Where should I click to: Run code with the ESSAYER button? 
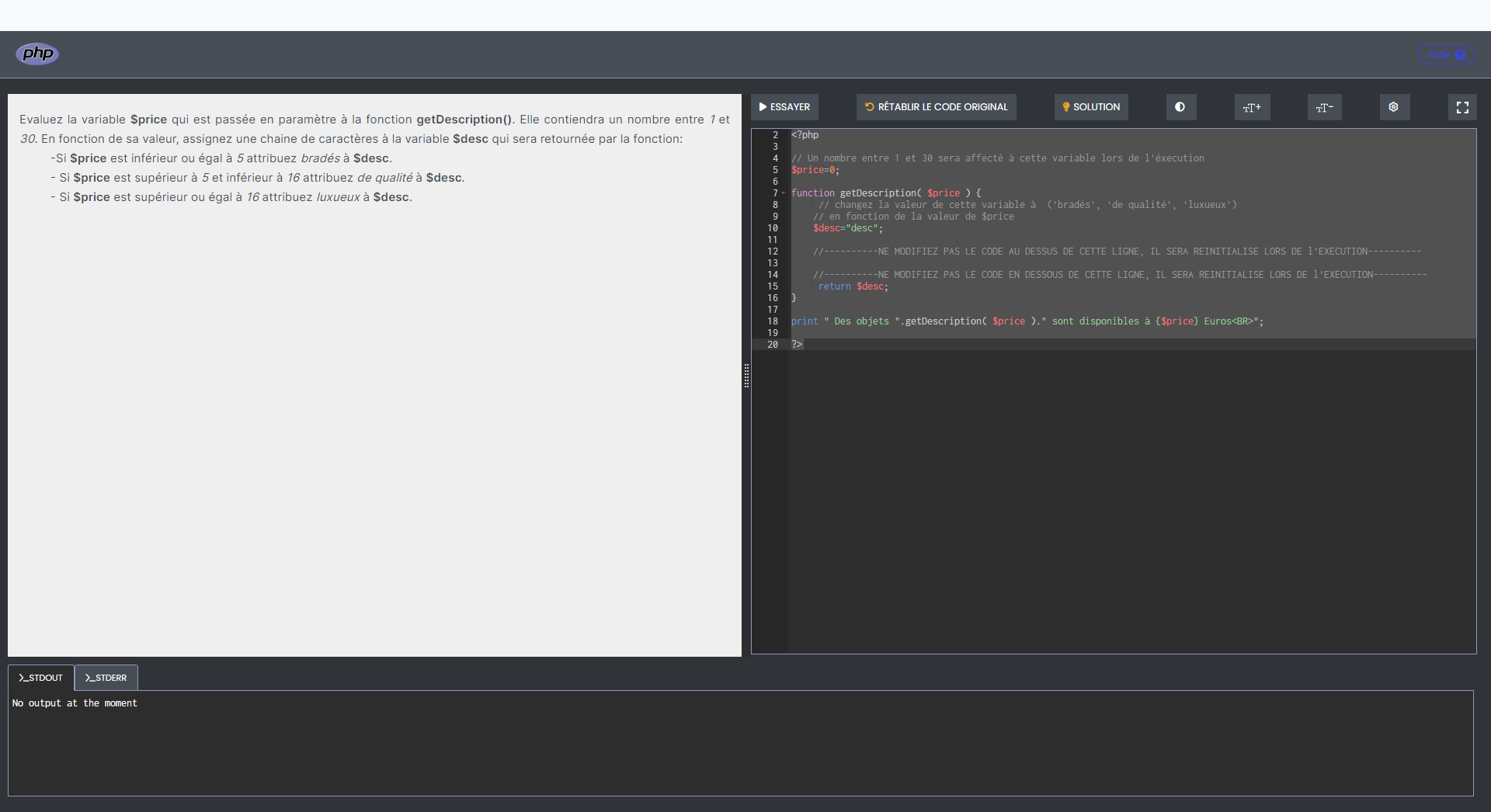pyautogui.click(x=784, y=107)
